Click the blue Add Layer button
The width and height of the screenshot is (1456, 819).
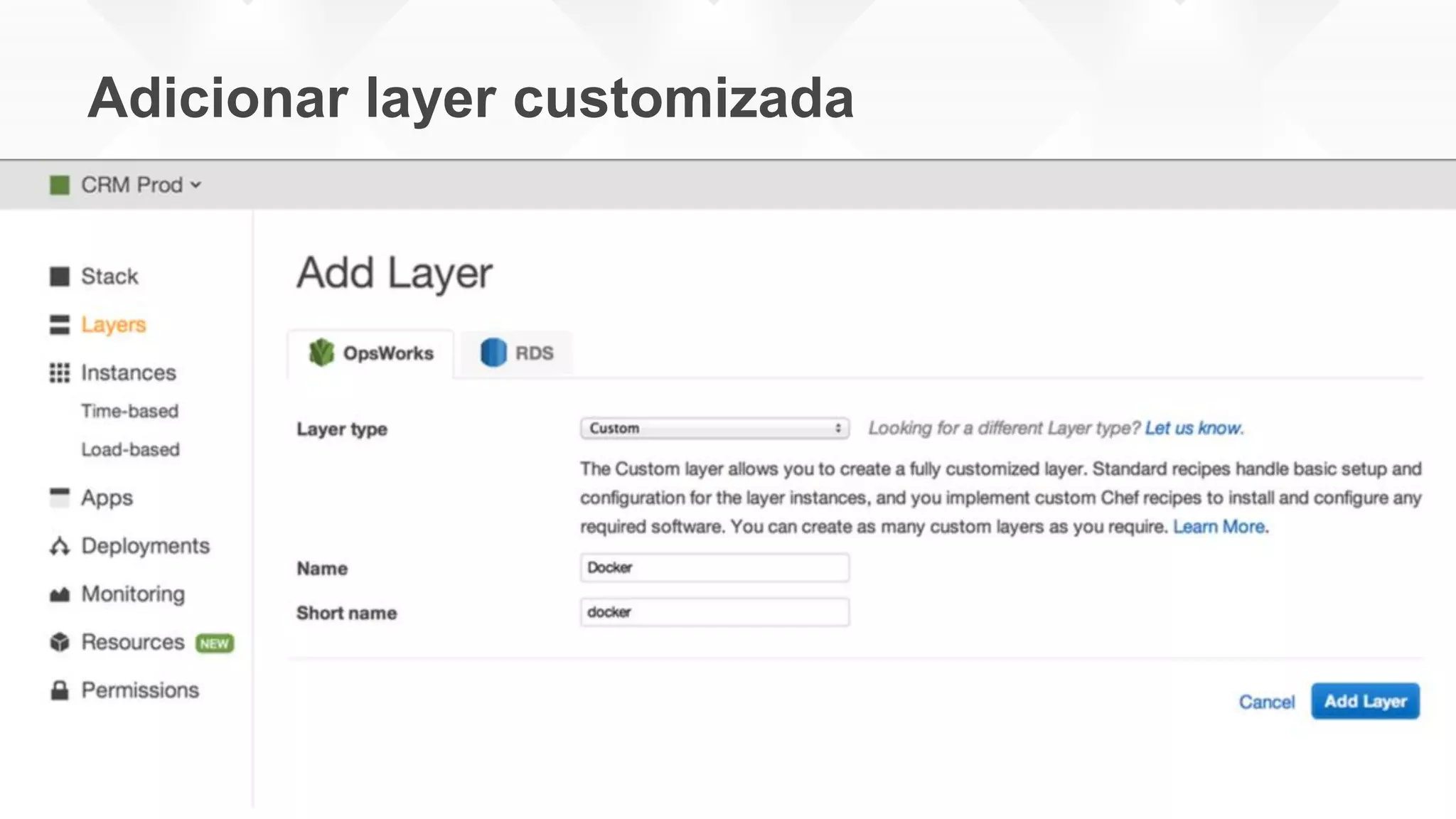click(x=1365, y=701)
